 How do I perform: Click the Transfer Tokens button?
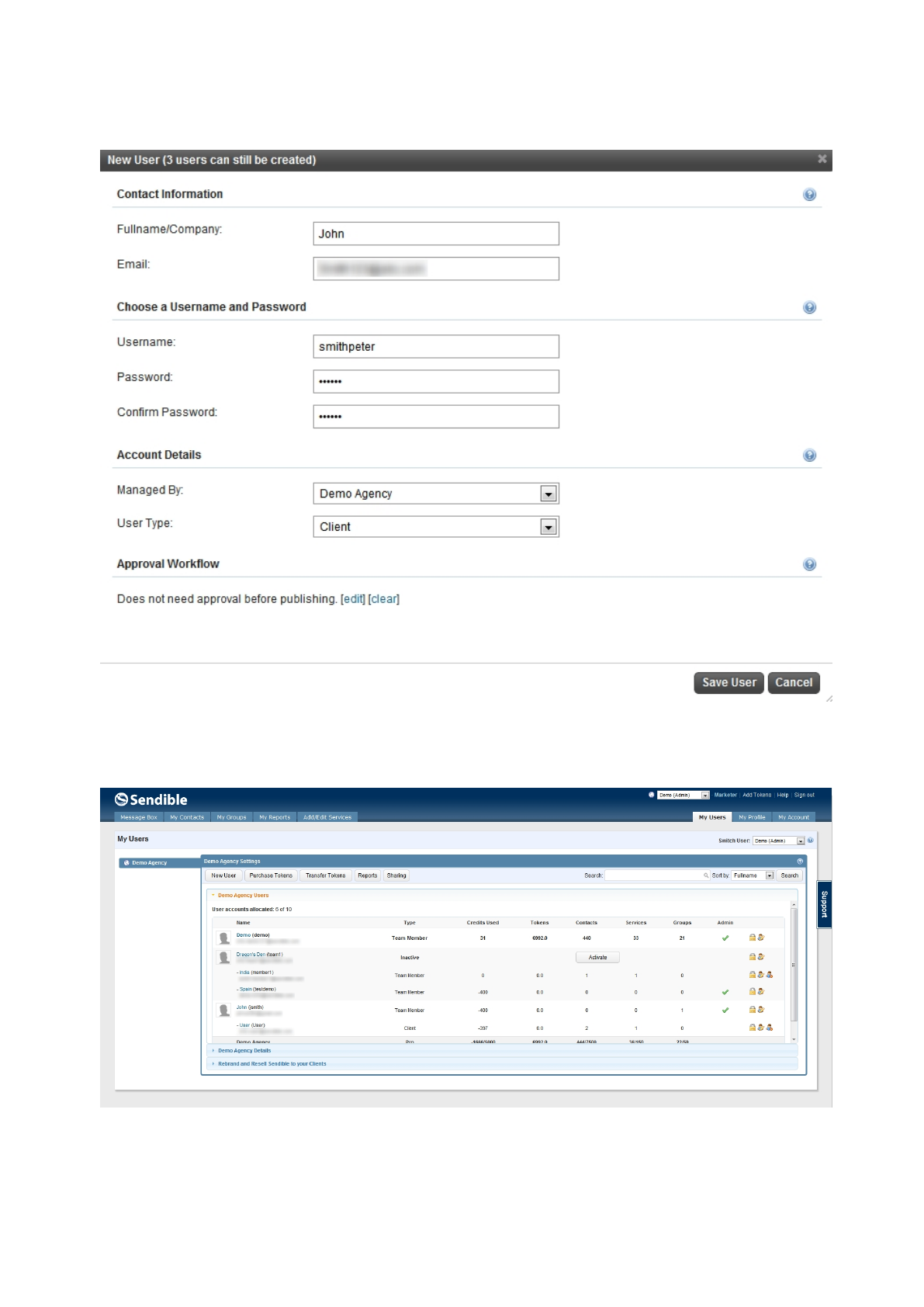(x=326, y=875)
